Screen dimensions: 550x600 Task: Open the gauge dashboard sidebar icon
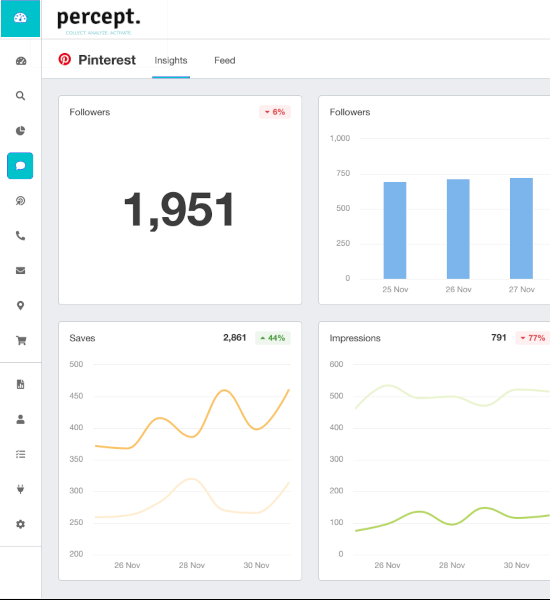coord(21,61)
